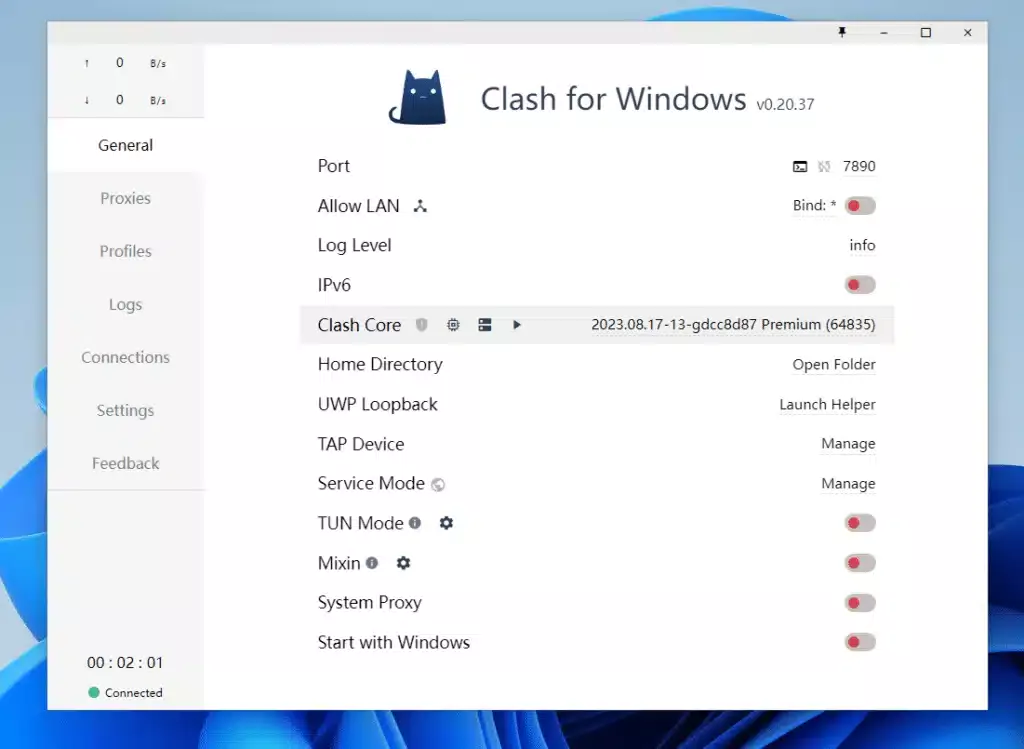Viewport: 1024px width, 749px height.
Task: Click the chip icon in Clash Core row
Action: [x=453, y=325]
